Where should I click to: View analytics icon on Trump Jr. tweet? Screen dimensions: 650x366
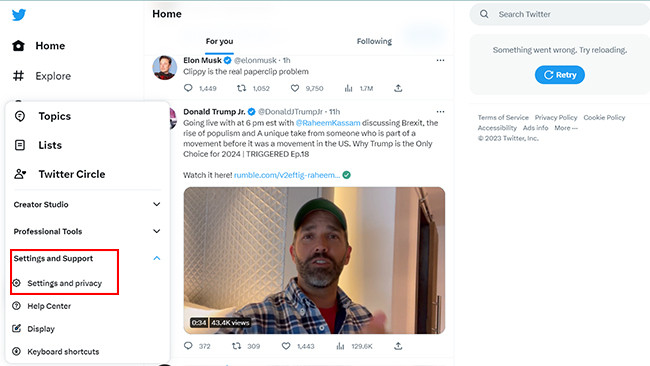click(340, 346)
